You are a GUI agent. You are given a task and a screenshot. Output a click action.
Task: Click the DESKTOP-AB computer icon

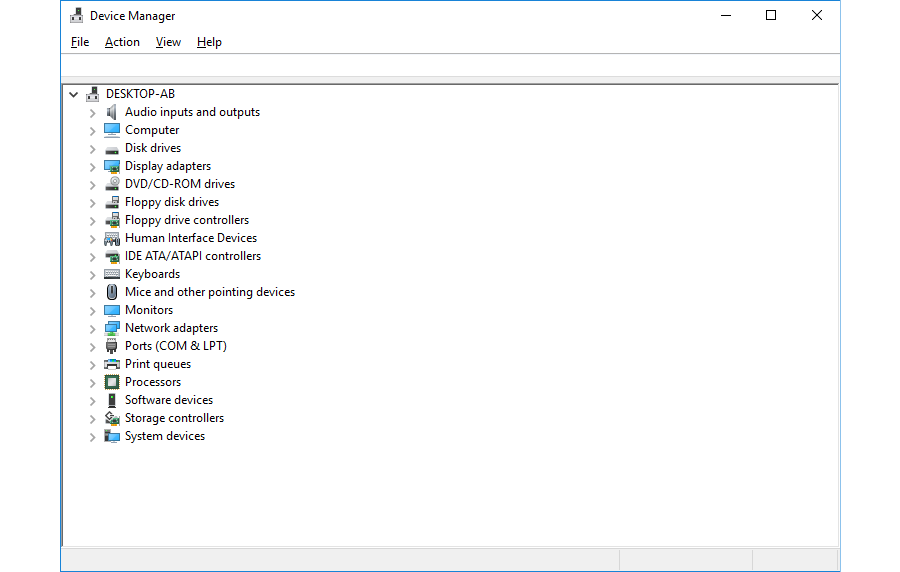[x=92, y=94]
